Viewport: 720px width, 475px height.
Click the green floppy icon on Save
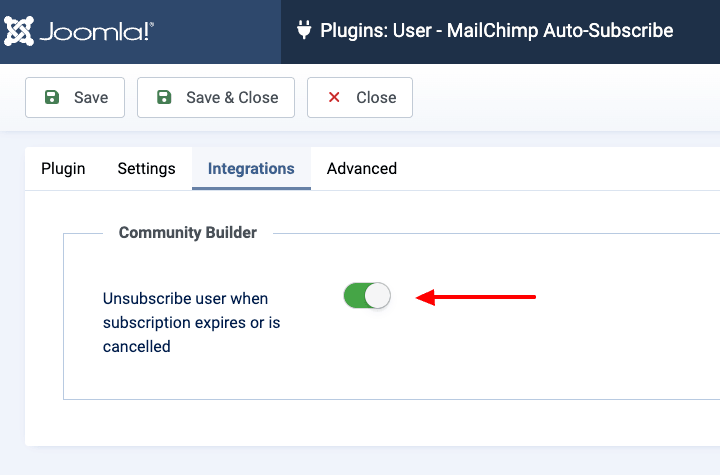(x=52, y=97)
